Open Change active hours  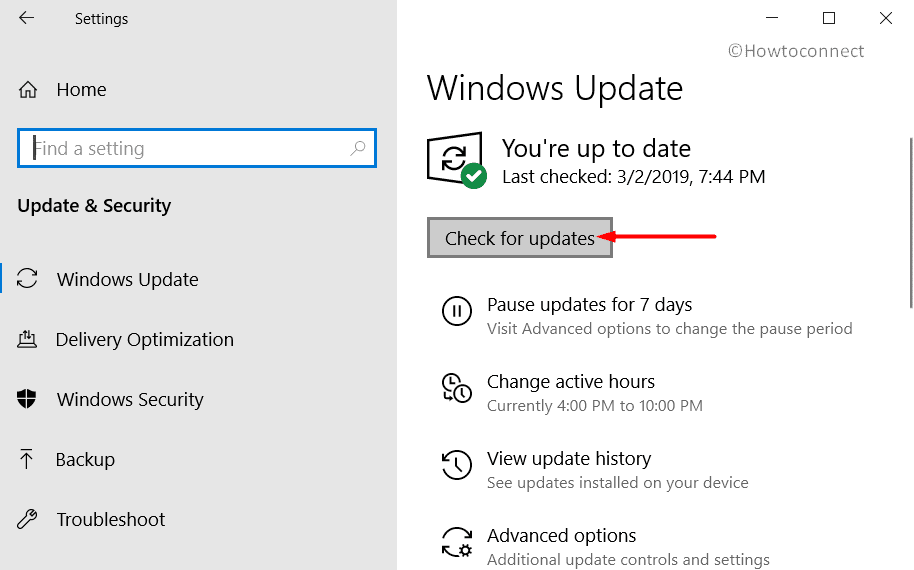coord(571,382)
